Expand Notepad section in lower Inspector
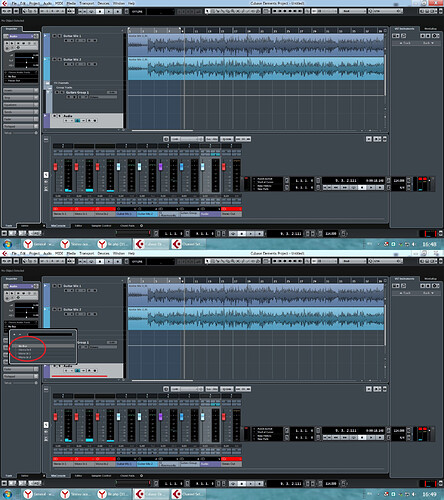 (x=21, y=376)
